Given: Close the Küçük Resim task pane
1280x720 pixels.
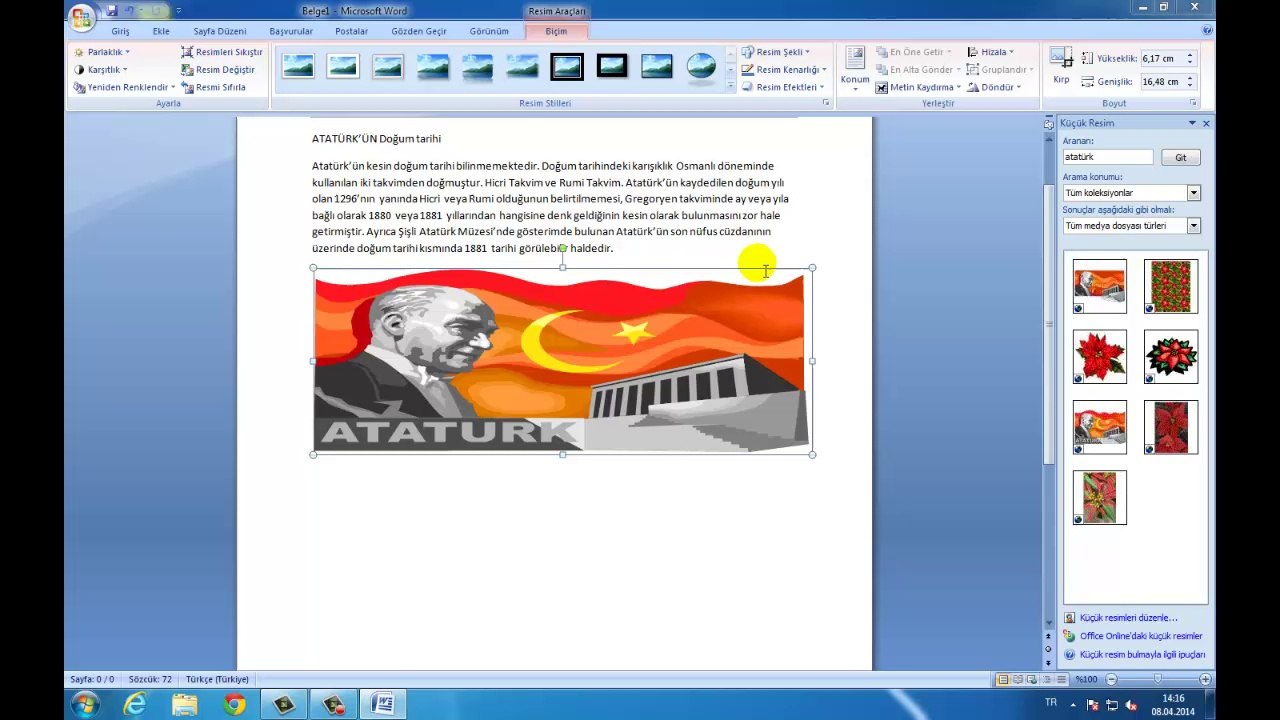Looking at the screenshot, I should 1206,123.
